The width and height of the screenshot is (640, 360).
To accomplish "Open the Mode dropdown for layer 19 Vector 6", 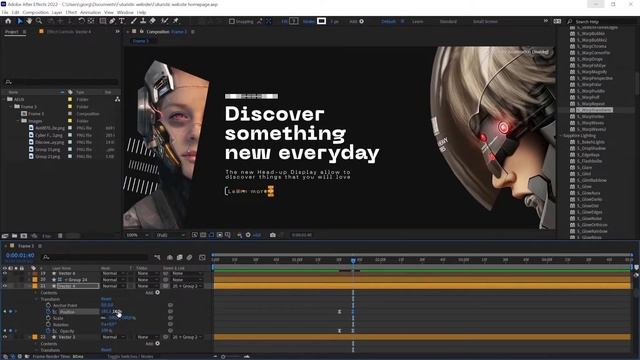I will (x=113, y=273).
